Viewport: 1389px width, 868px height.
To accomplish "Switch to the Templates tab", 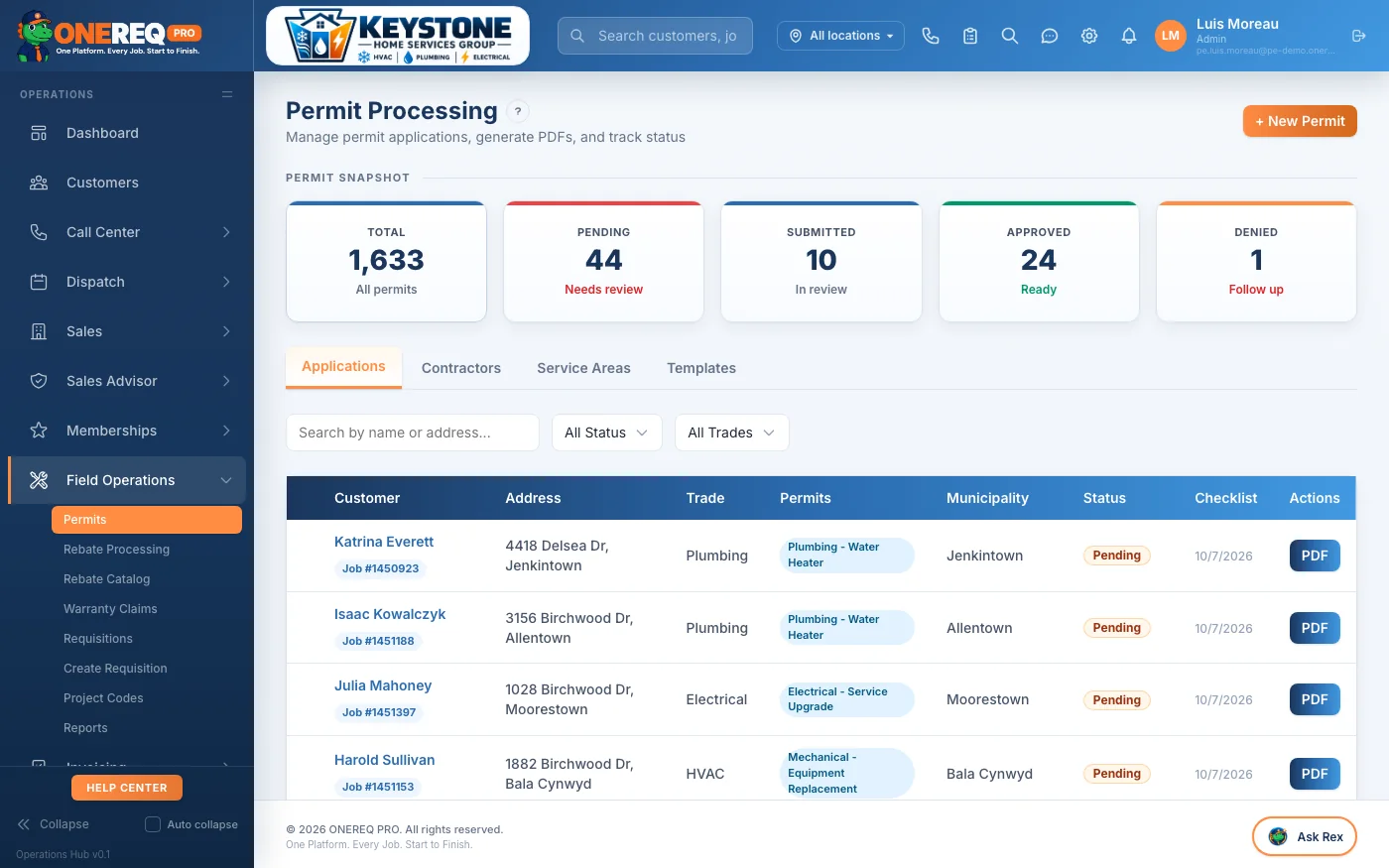I will [x=701, y=368].
